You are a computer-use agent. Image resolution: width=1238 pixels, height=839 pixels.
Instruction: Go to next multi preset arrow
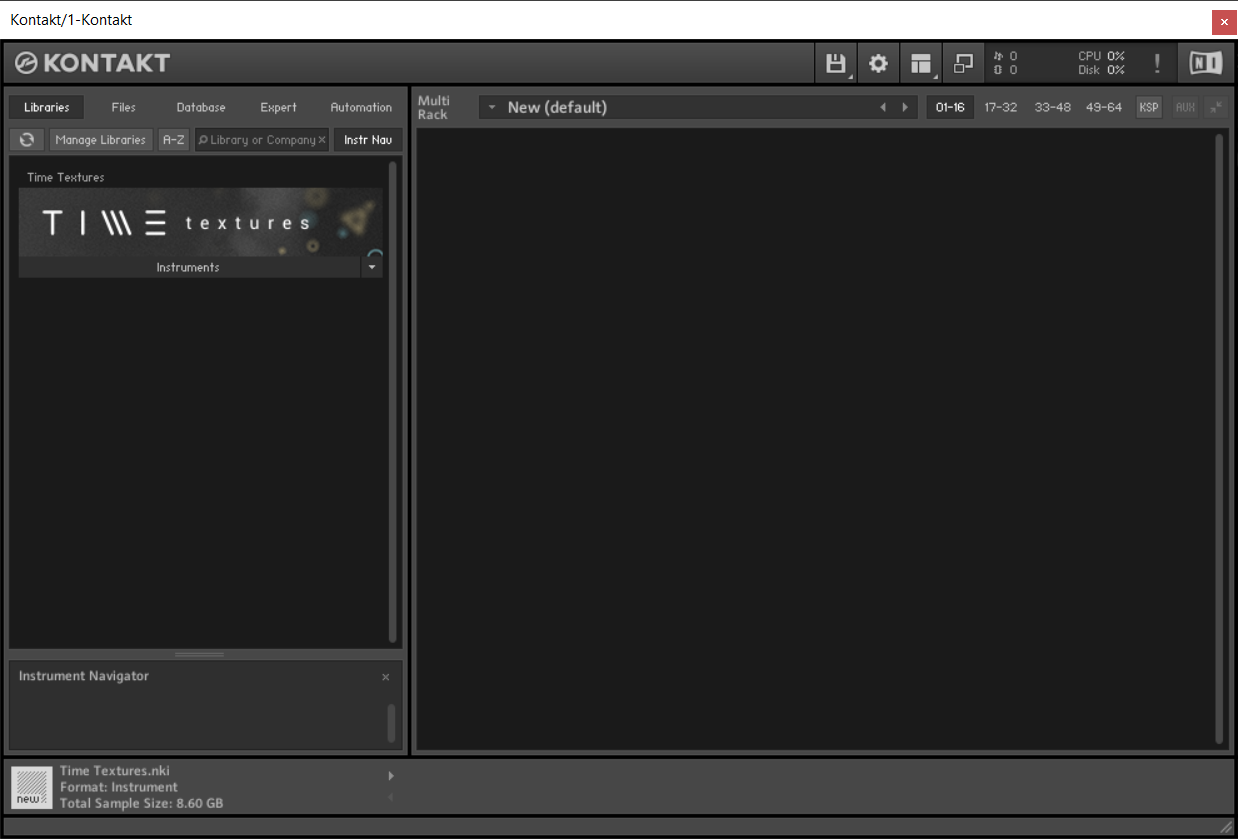(x=905, y=107)
